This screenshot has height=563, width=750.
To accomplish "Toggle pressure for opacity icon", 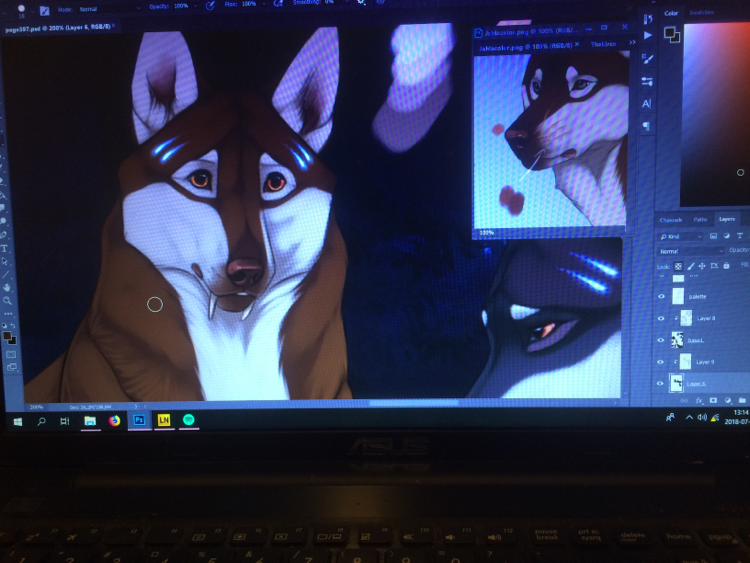I will 210,5.
